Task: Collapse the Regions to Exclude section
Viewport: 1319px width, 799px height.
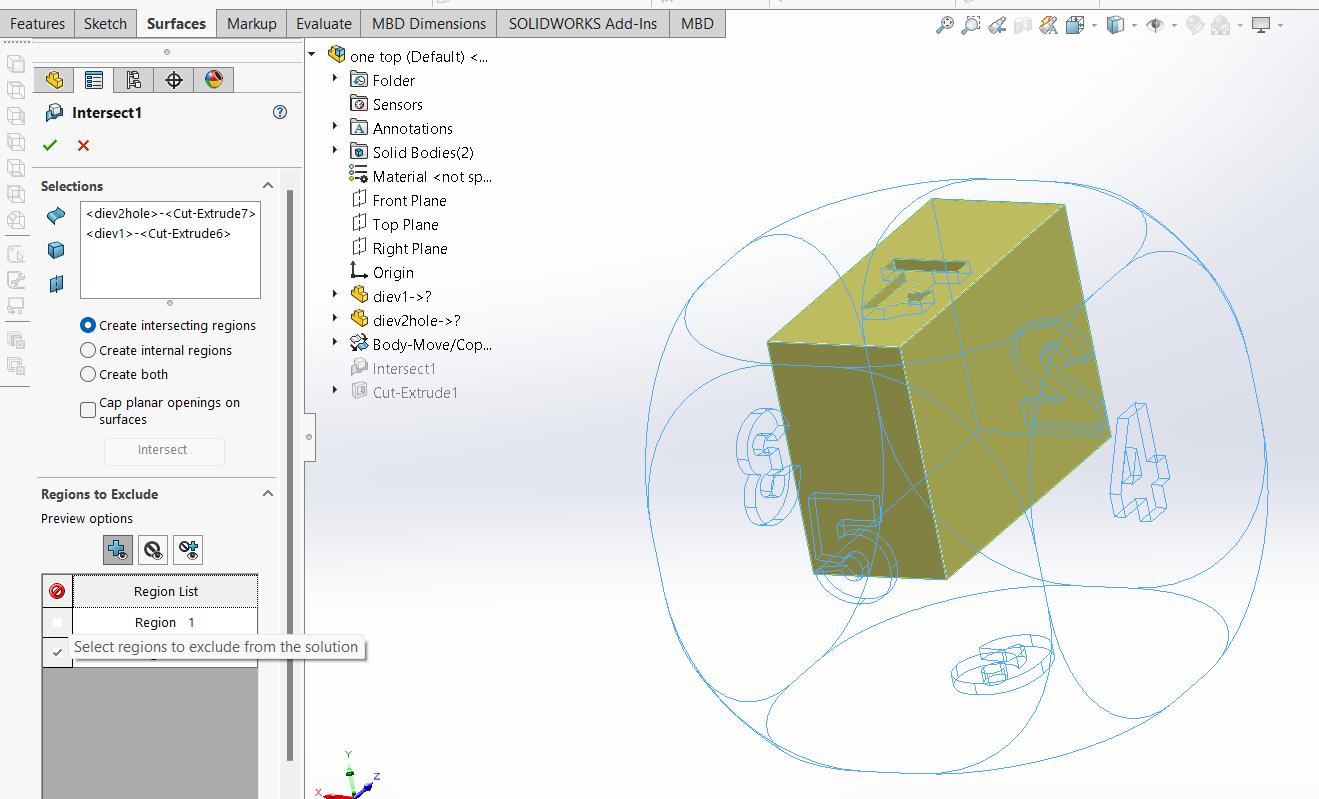Action: [x=268, y=494]
